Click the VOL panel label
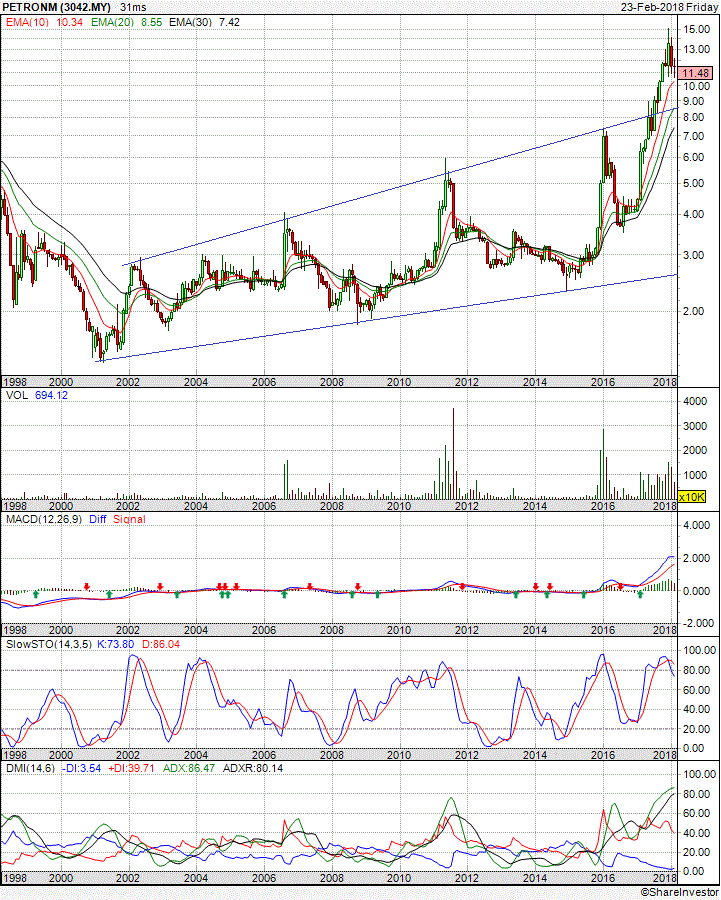 (x=17, y=395)
